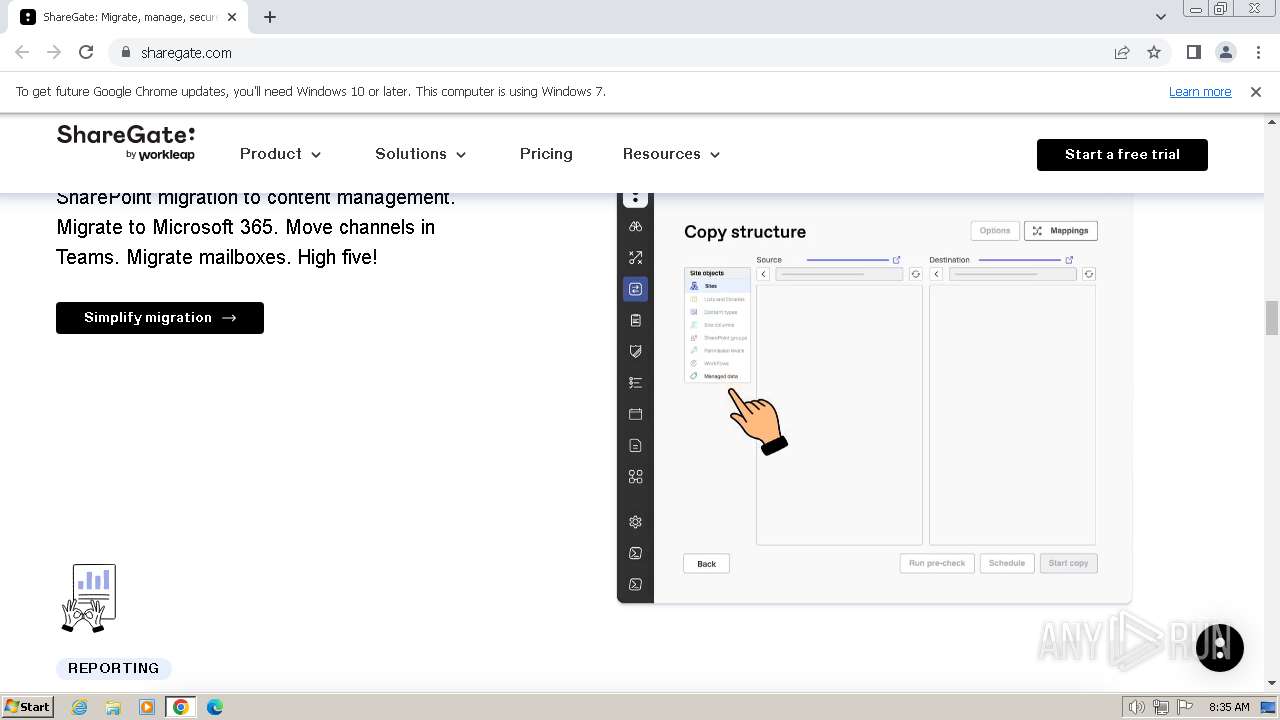Click the Simplify migration button

tap(160, 318)
